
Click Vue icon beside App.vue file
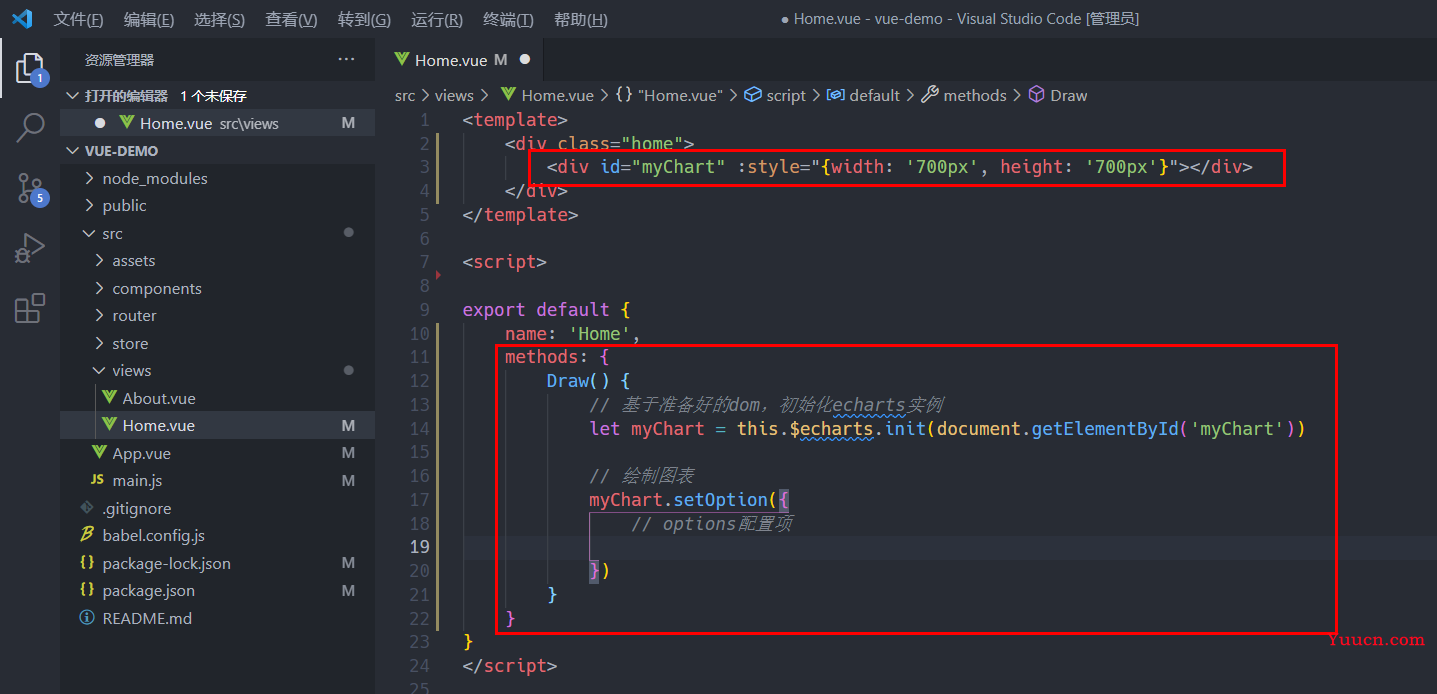[99, 453]
